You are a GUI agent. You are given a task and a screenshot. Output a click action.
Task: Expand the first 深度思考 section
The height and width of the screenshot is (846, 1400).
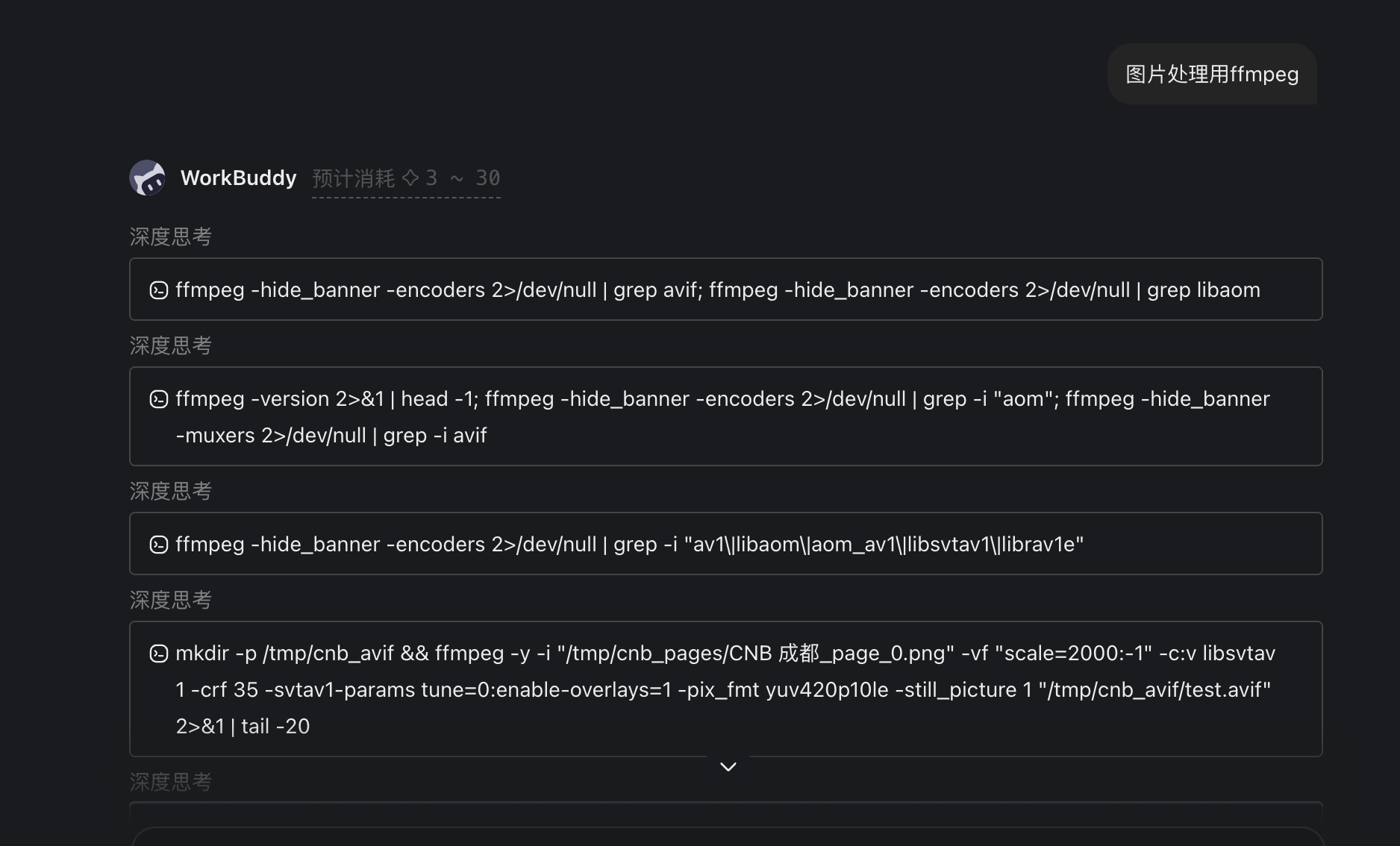171,236
